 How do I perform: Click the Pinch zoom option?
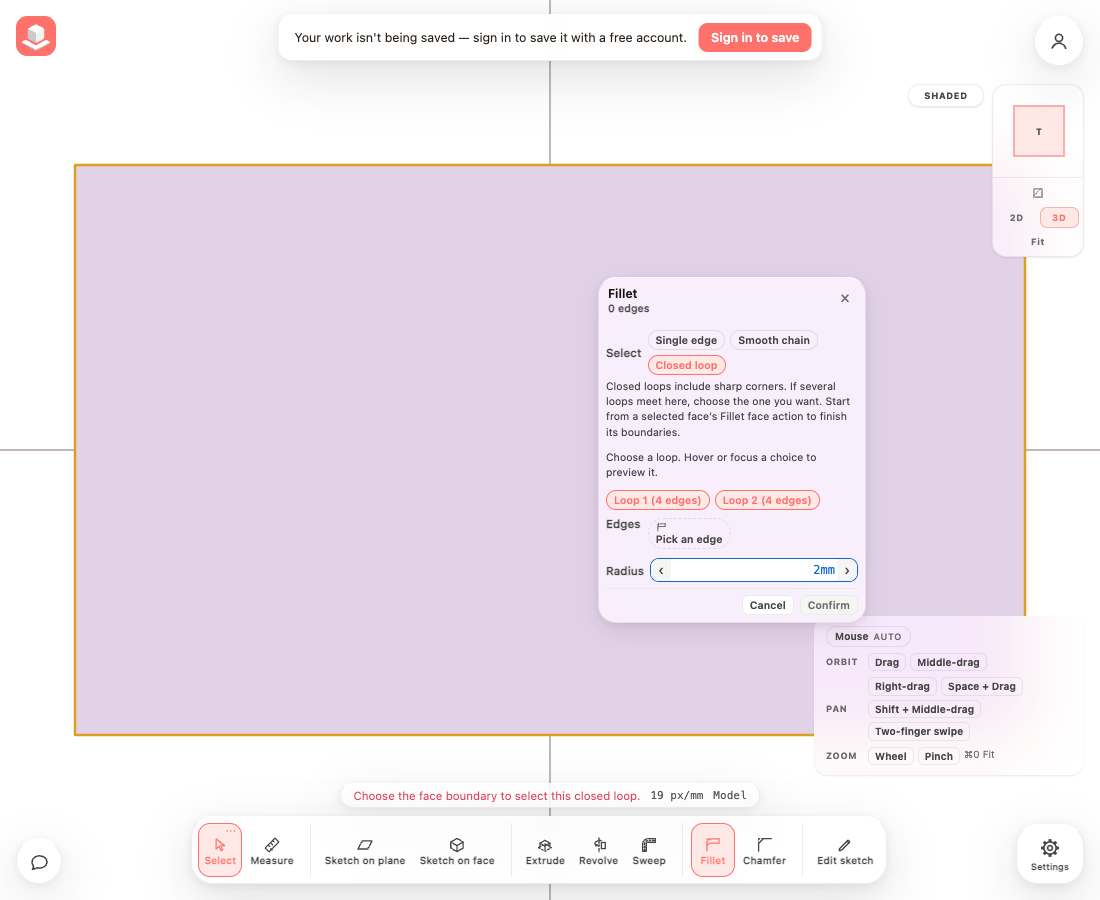pos(938,756)
